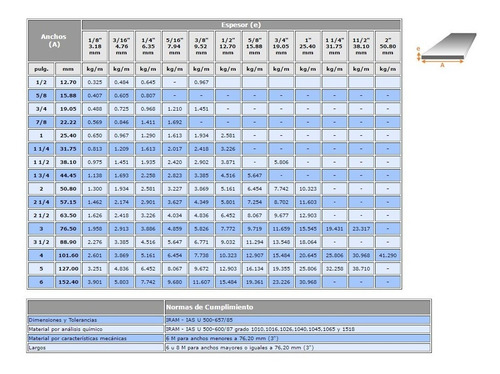Click the 15.545 weight cell
The height and width of the screenshot is (374, 500).
point(308,229)
